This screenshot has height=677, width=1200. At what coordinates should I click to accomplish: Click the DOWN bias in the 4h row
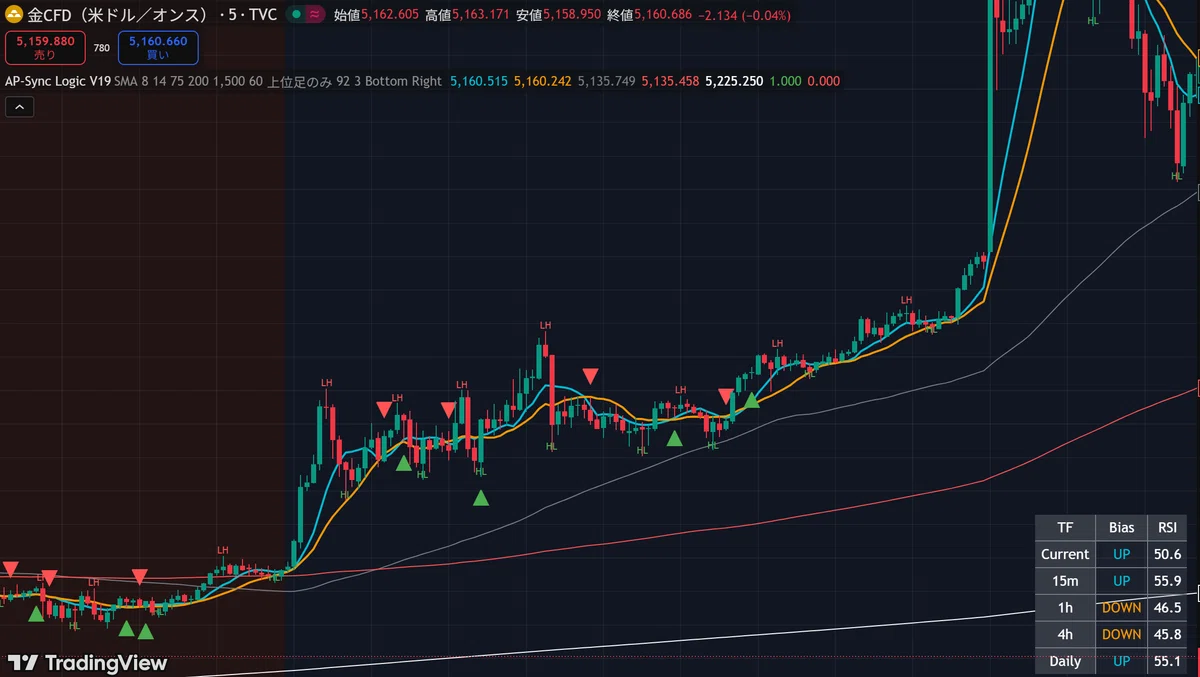[1121, 634]
